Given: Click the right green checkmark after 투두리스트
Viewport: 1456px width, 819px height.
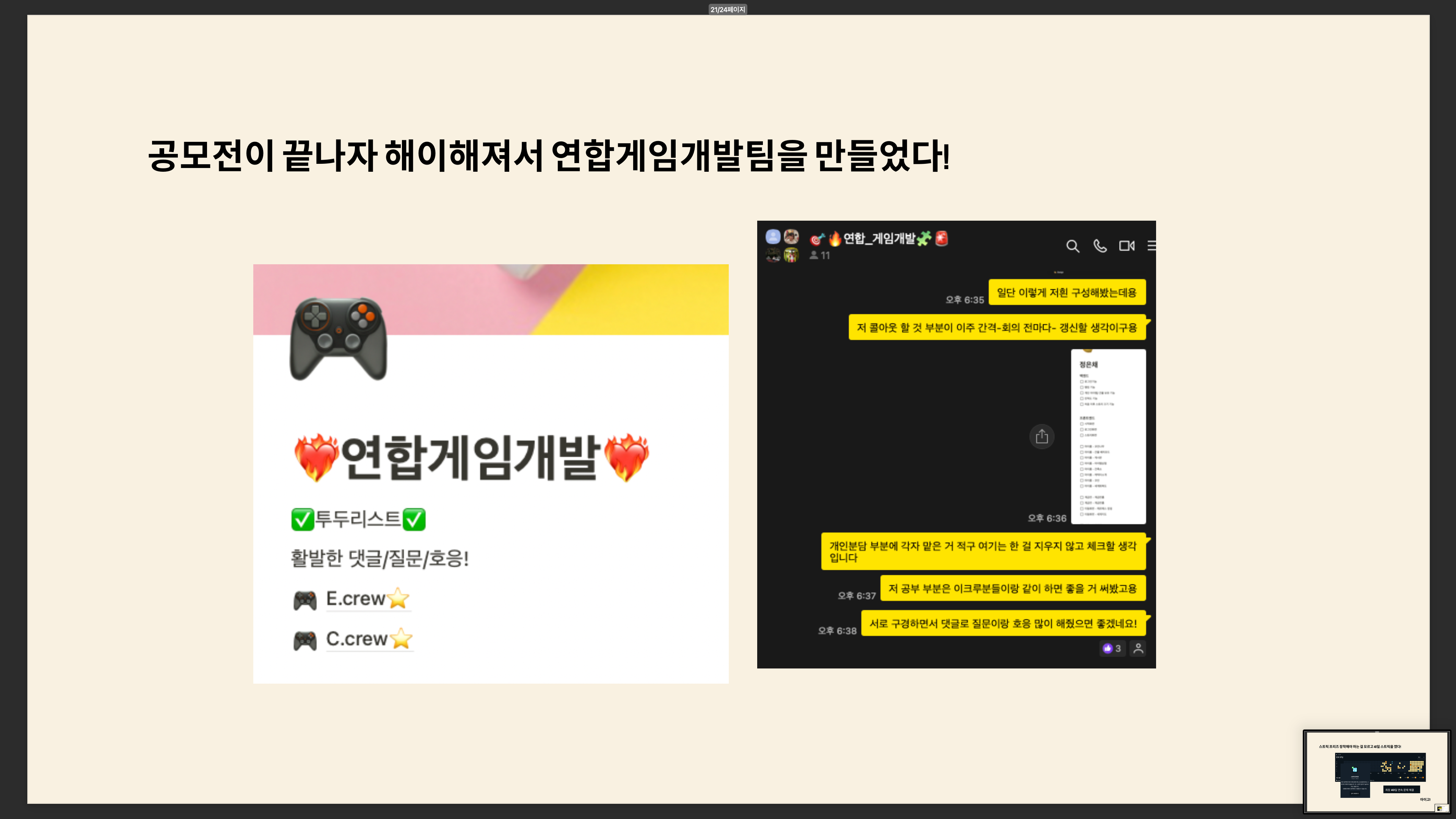Looking at the screenshot, I should point(414,519).
